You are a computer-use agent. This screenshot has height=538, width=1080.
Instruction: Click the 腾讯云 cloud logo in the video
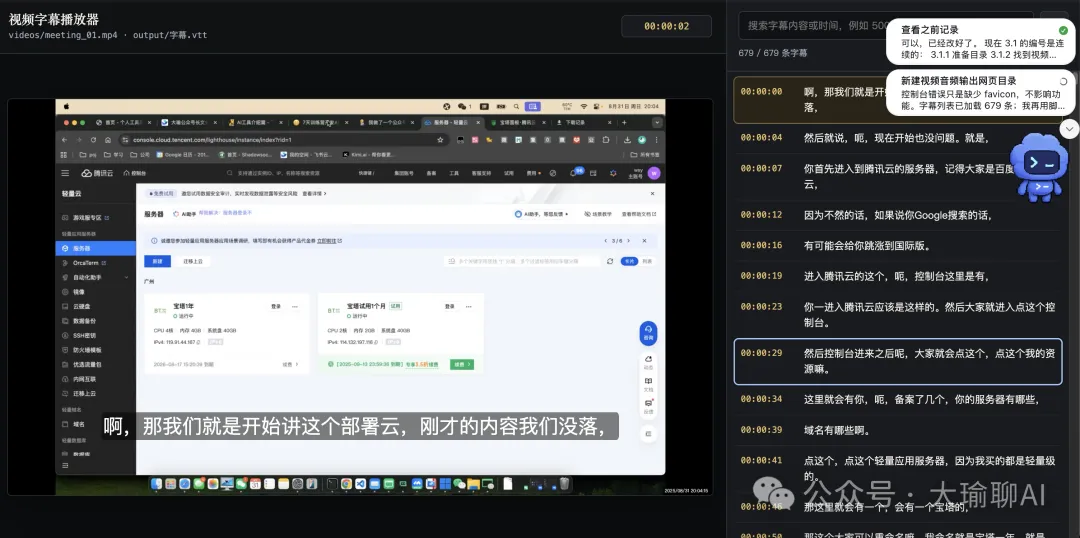point(96,173)
